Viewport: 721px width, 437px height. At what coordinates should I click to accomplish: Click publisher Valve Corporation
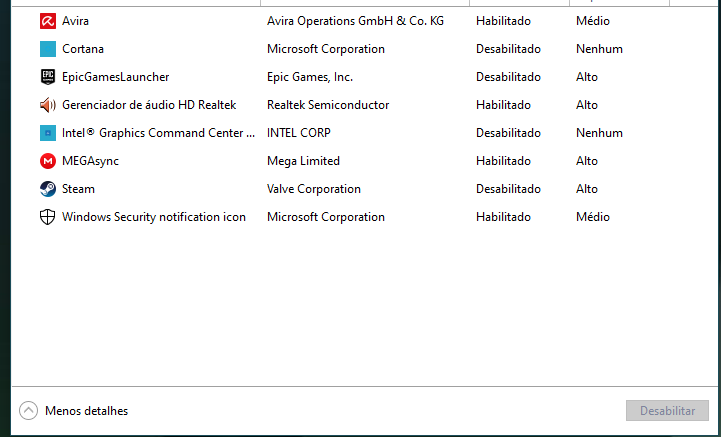[314, 189]
